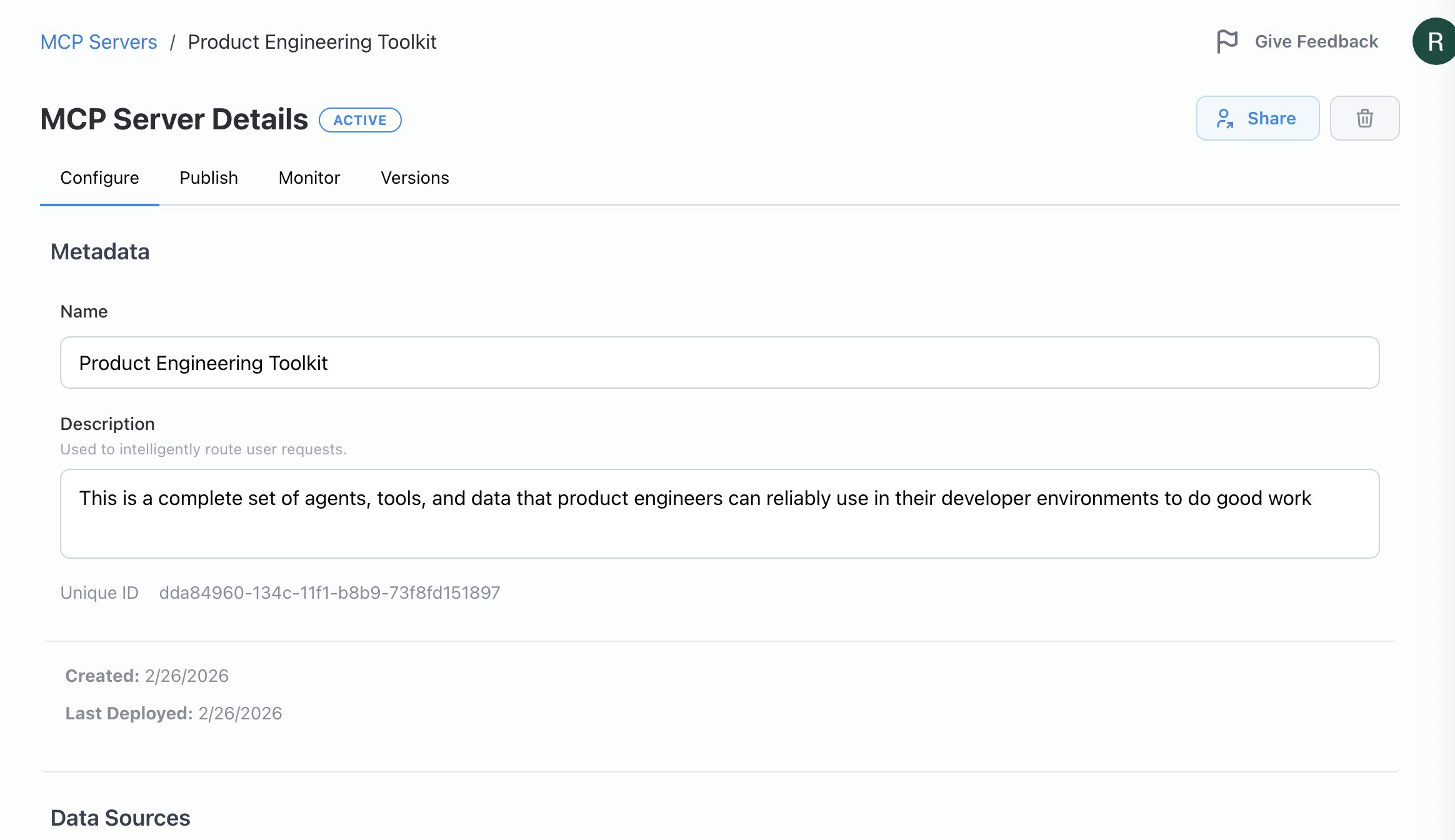Switch to the Monitor tab
1455x840 pixels.
[x=309, y=178]
